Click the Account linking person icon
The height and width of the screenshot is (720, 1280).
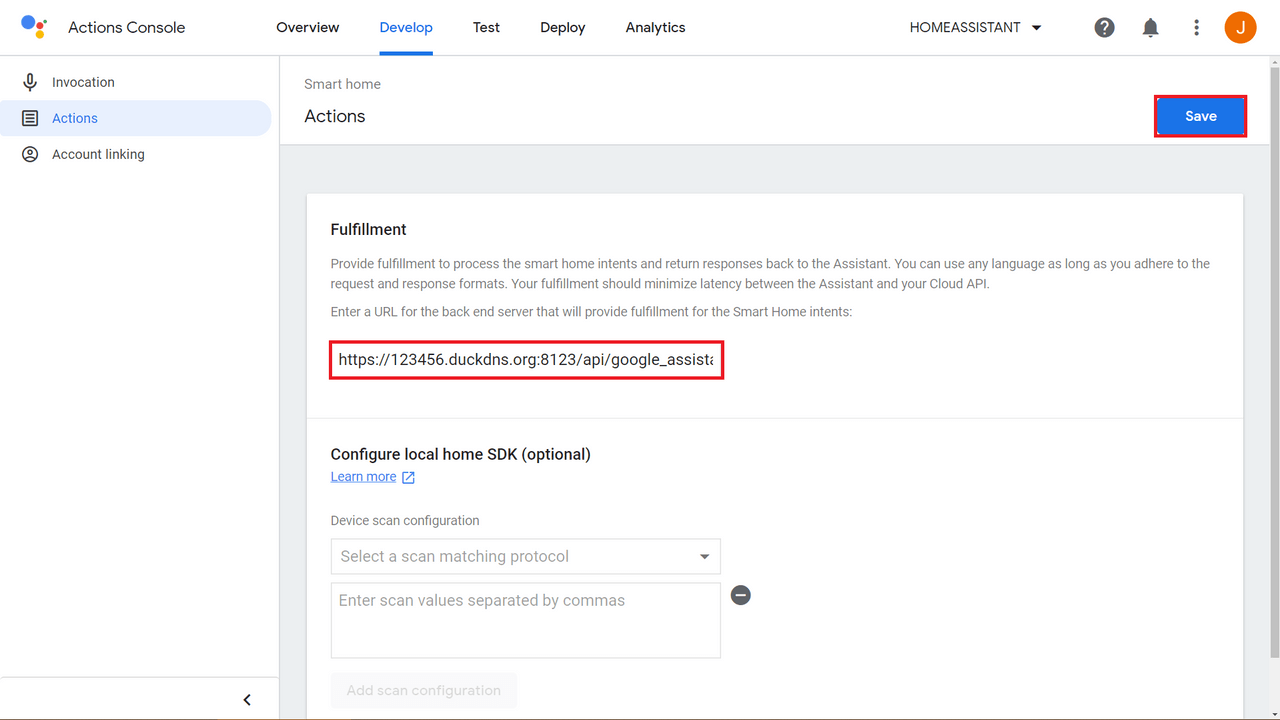31,154
